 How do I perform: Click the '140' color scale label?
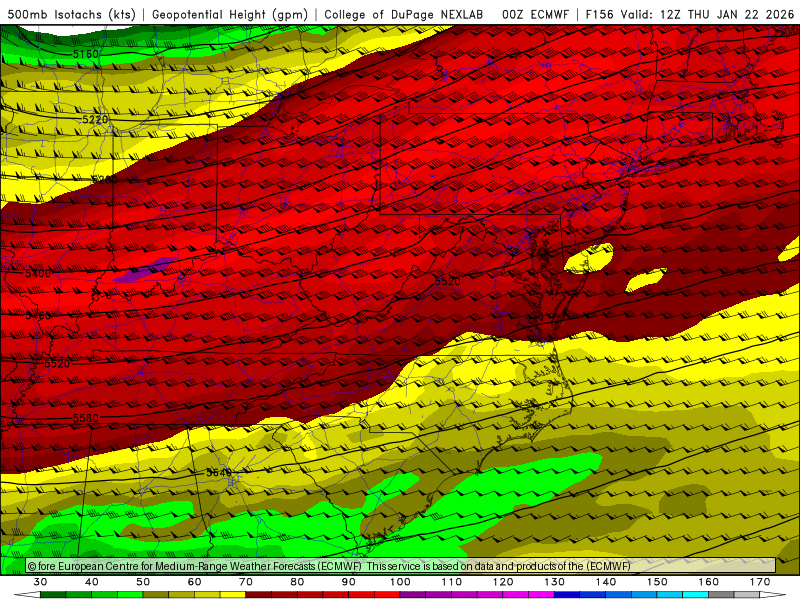tap(606, 582)
